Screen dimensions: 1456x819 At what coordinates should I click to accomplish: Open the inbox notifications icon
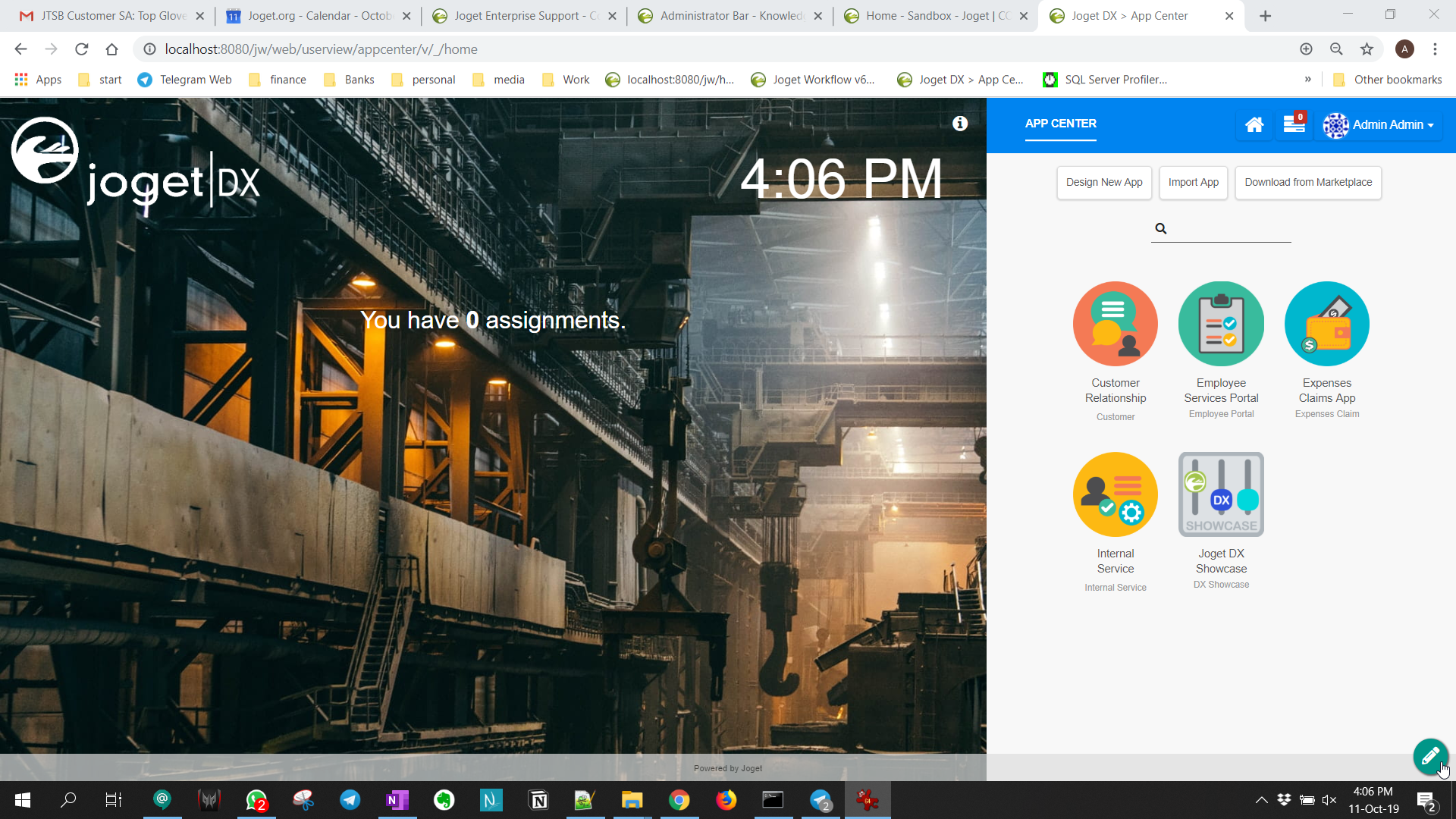[1294, 124]
